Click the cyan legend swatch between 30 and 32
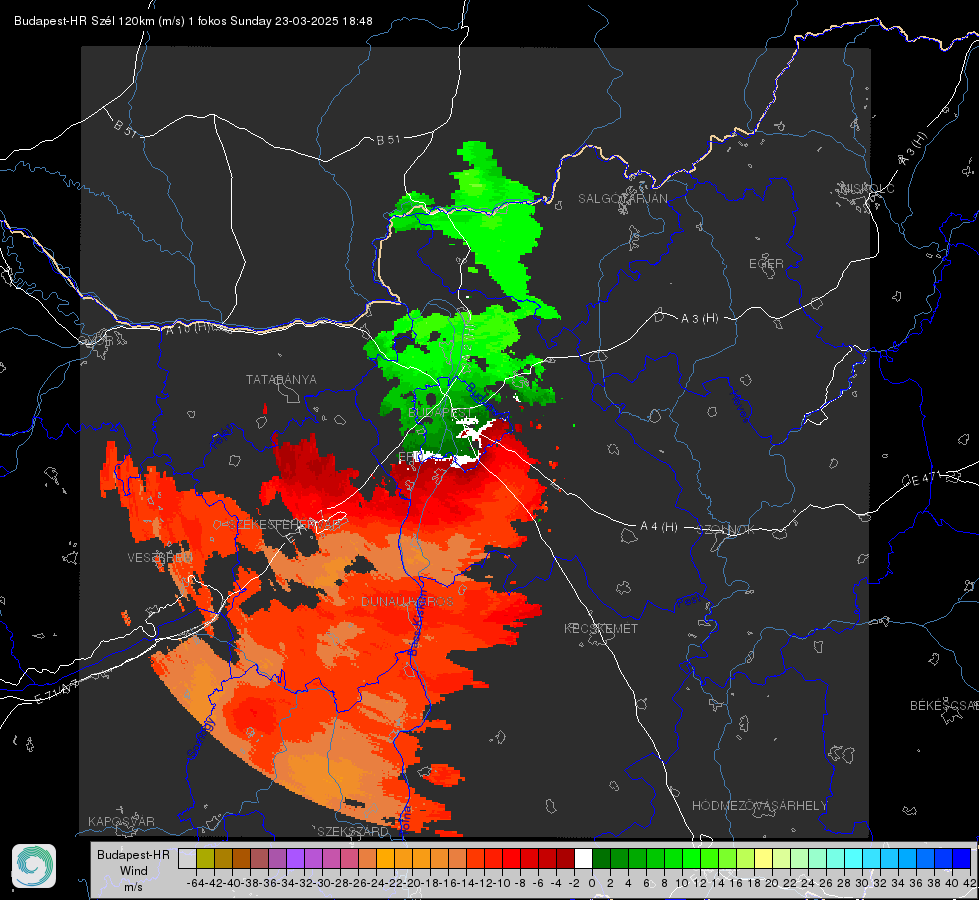The height and width of the screenshot is (900, 979). coord(872,858)
